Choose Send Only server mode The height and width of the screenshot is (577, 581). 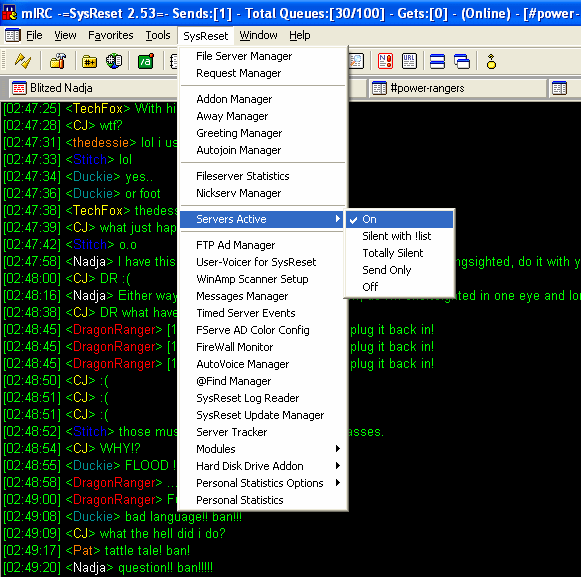pos(399,270)
